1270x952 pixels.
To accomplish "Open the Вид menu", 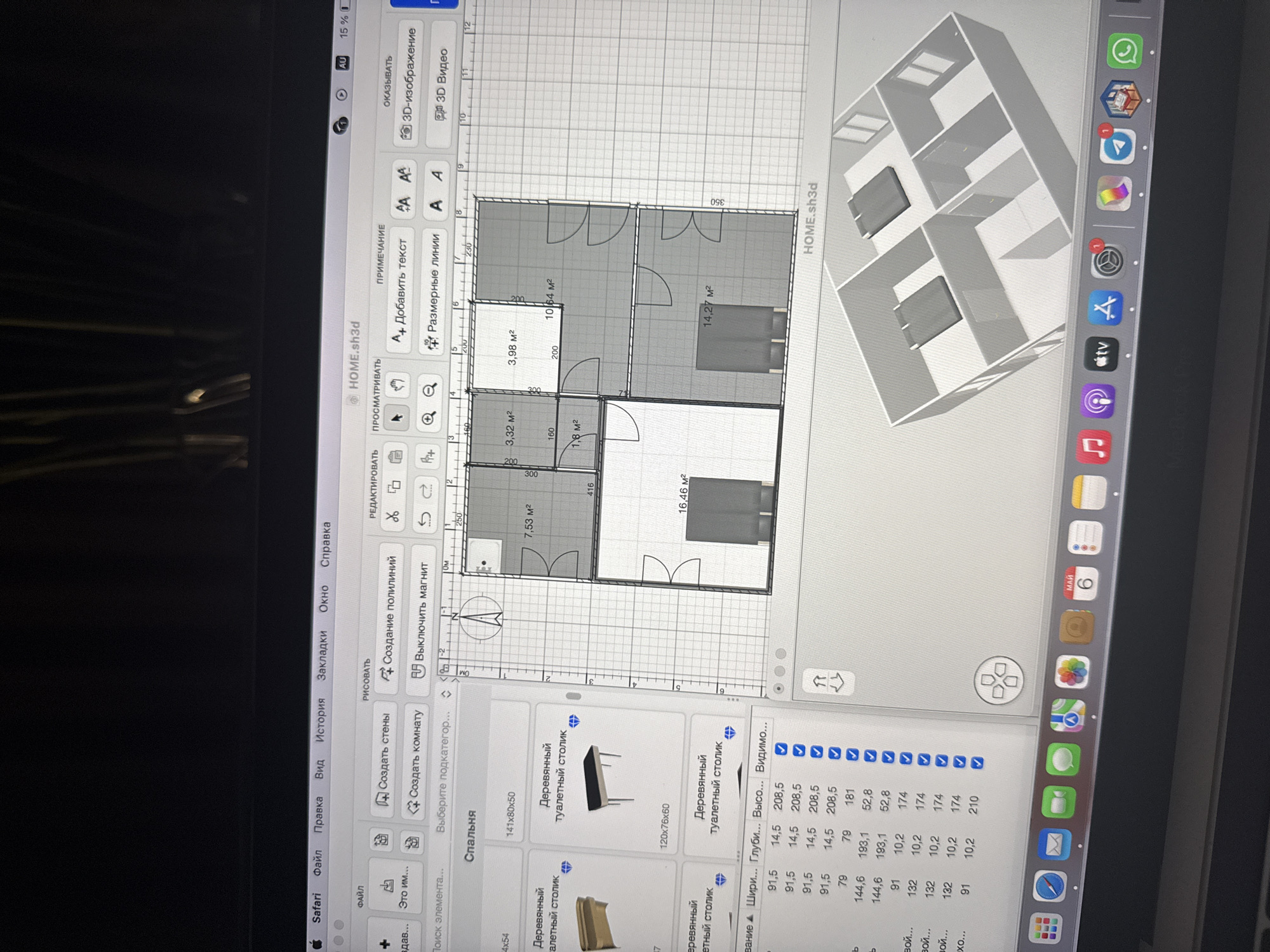I will [319, 769].
